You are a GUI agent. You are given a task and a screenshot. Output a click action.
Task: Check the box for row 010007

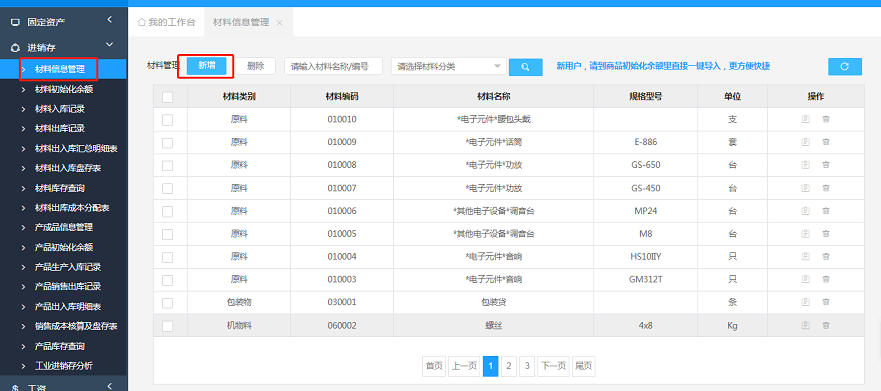[x=167, y=188]
